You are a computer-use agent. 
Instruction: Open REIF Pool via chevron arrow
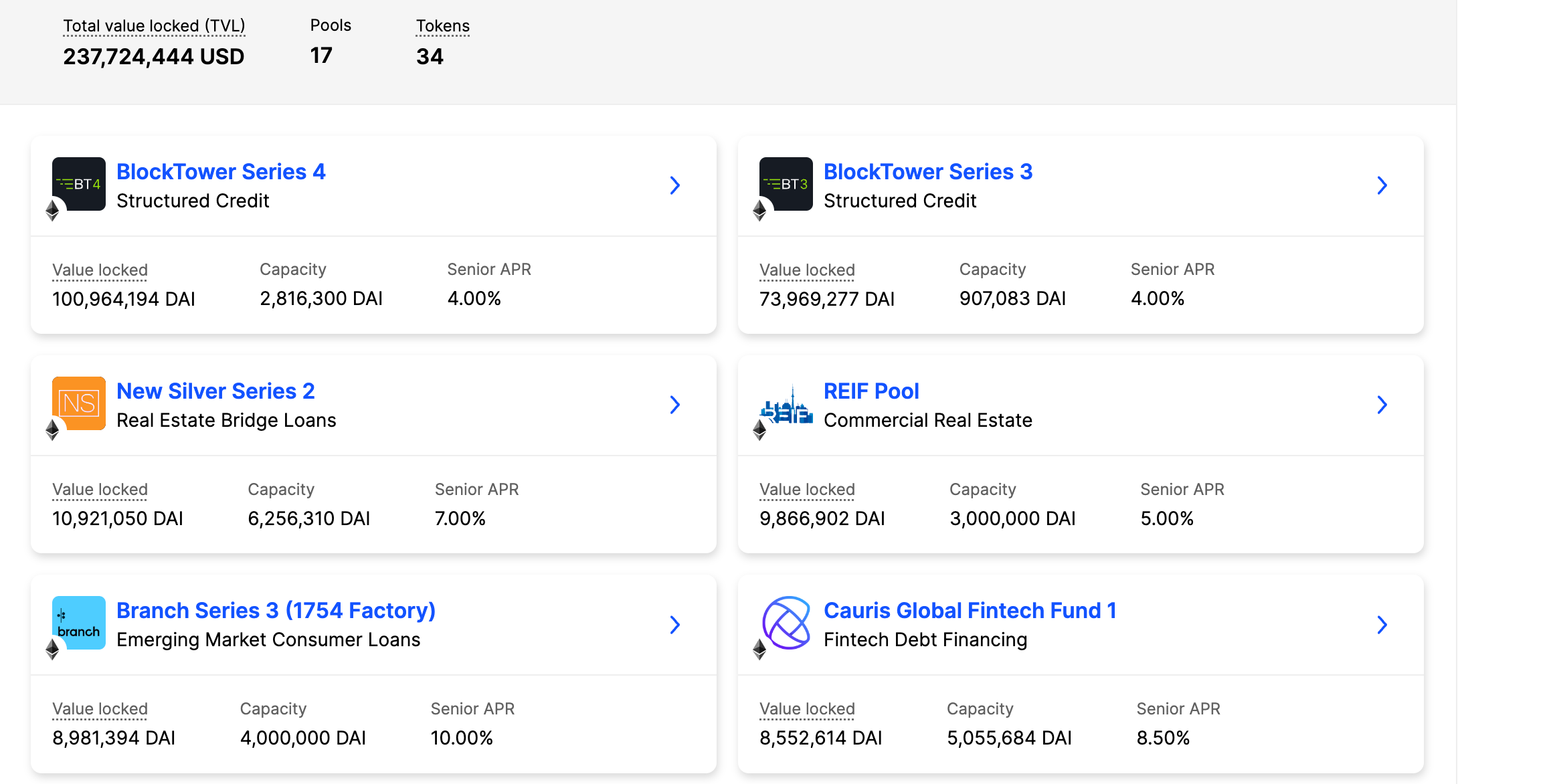(1382, 405)
